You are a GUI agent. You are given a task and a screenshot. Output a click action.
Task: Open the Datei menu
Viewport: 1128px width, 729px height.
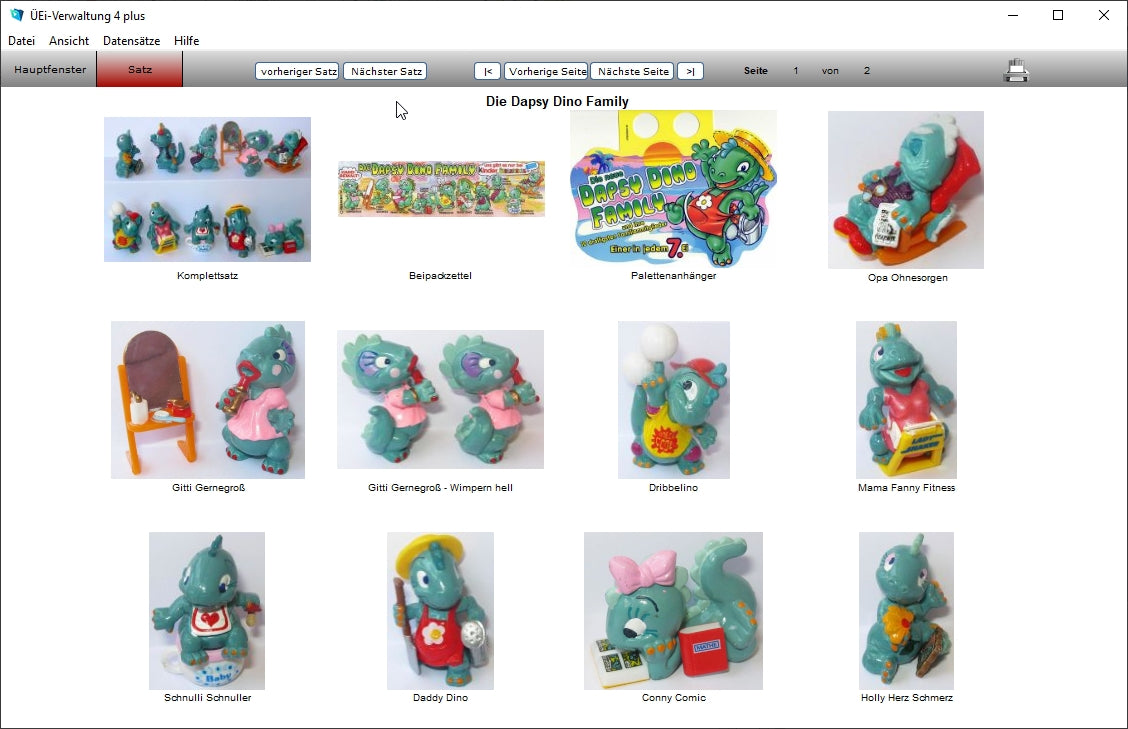(21, 41)
